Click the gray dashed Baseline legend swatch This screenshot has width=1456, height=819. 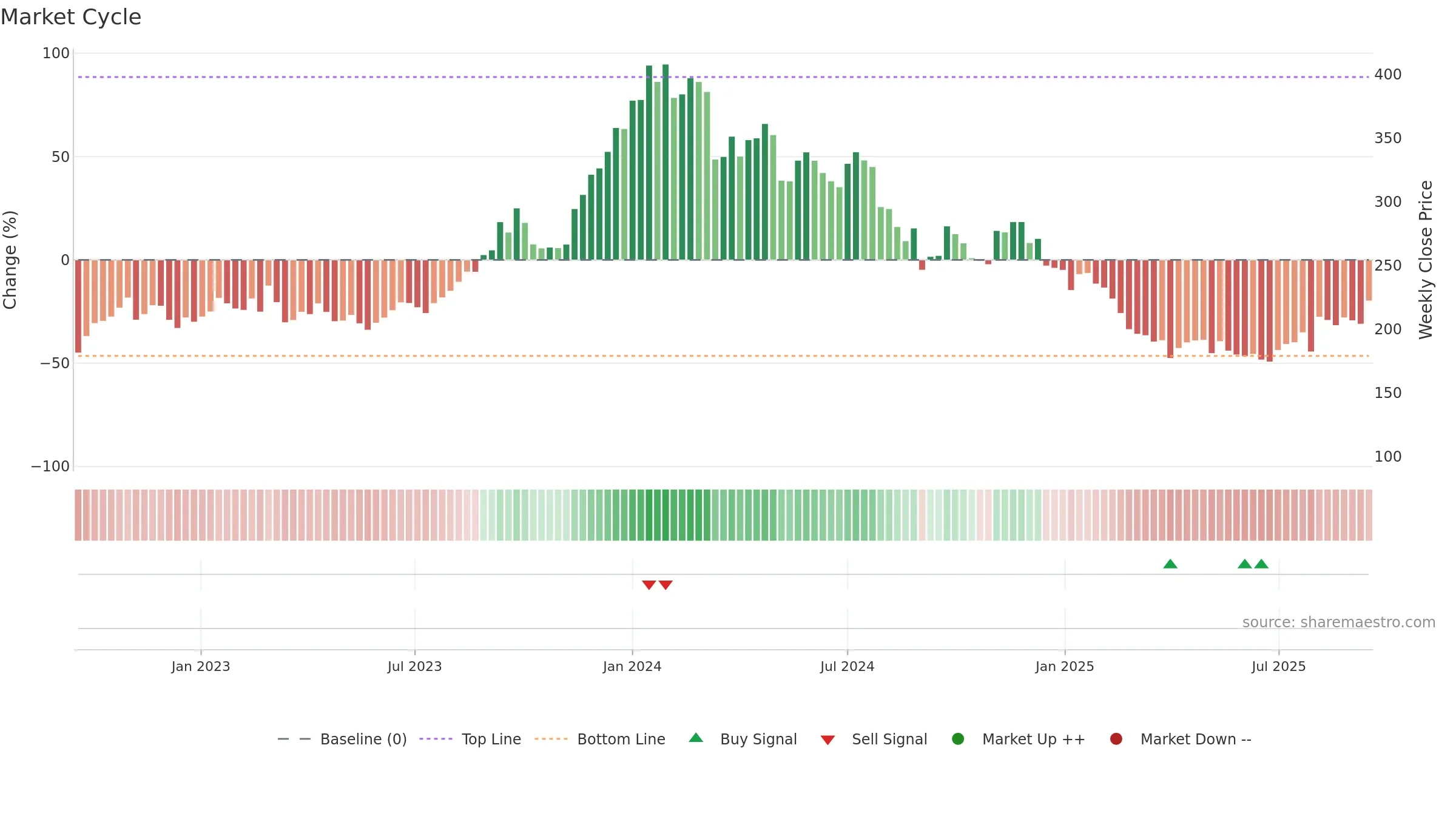[294, 739]
